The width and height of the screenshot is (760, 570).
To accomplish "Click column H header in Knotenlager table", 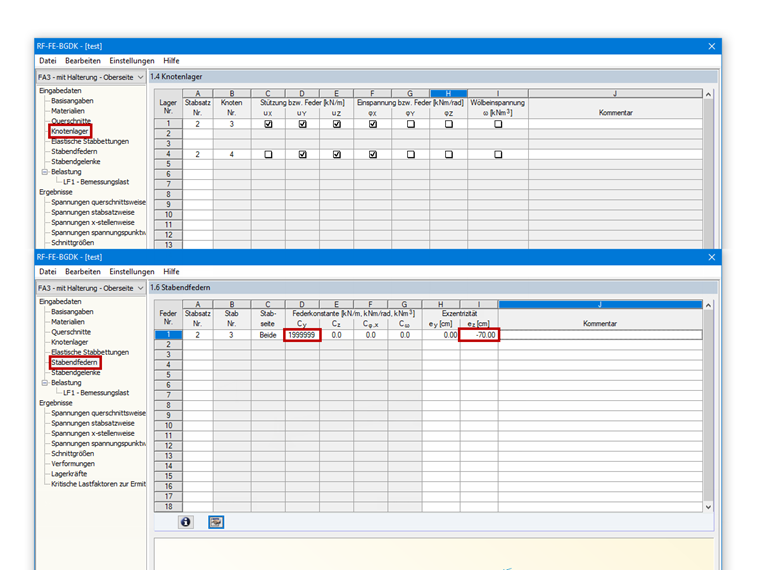I will [448, 94].
